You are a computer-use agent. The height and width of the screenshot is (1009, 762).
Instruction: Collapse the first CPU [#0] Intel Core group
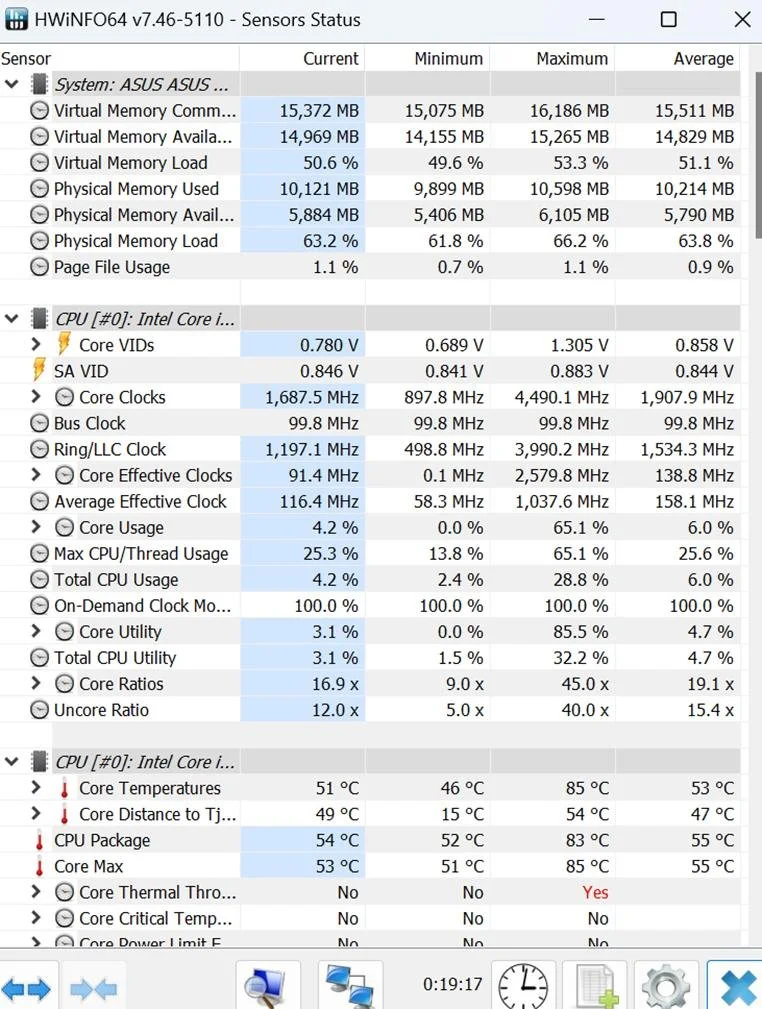[12, 319]
